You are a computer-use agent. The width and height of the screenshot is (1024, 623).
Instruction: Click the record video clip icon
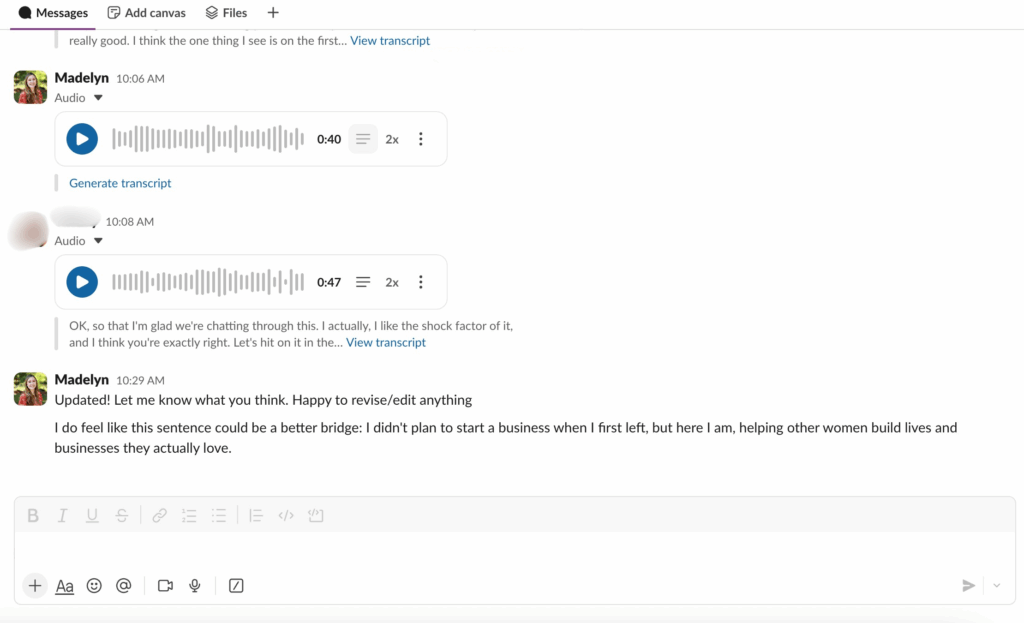click(165, 585)
